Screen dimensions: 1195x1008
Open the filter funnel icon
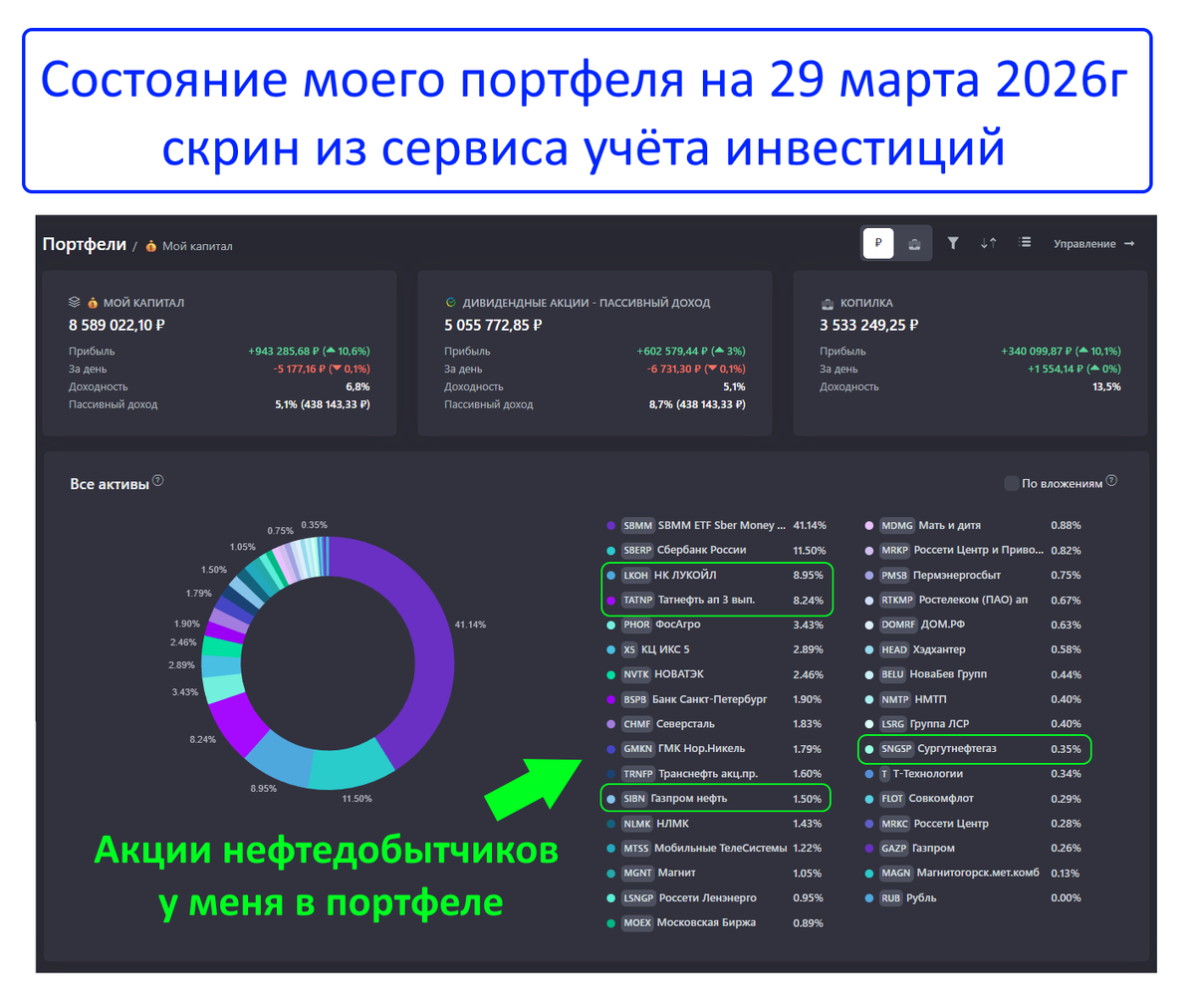(x=953, y=243)
